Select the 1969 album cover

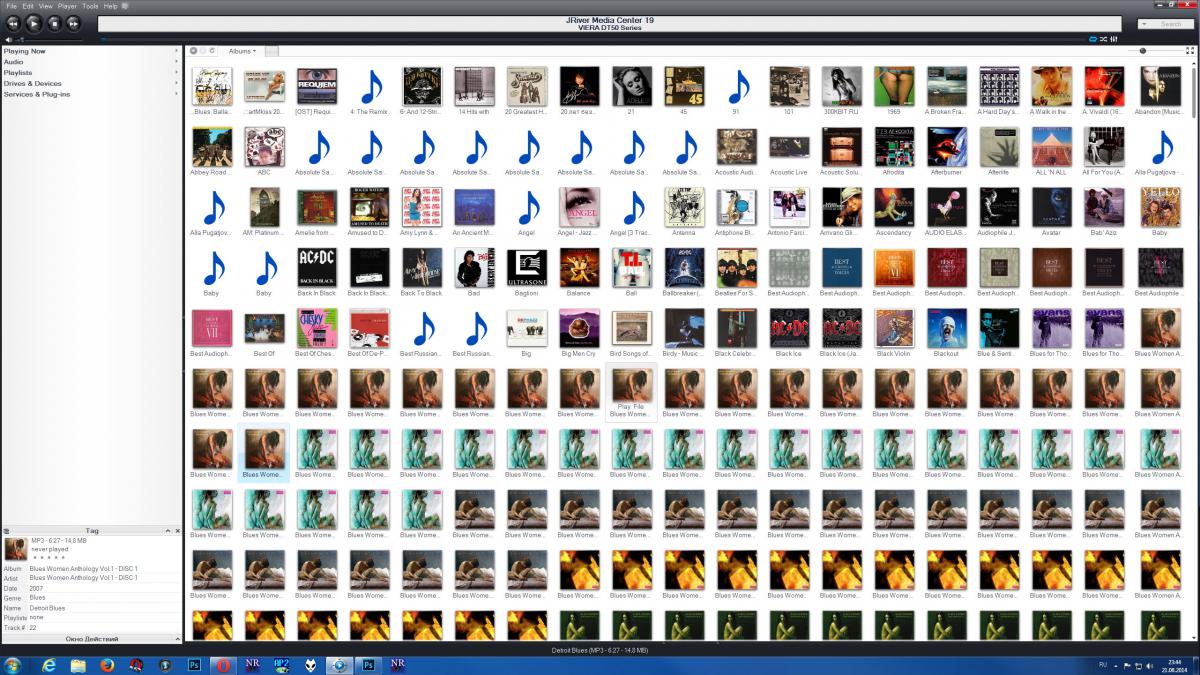893,86
